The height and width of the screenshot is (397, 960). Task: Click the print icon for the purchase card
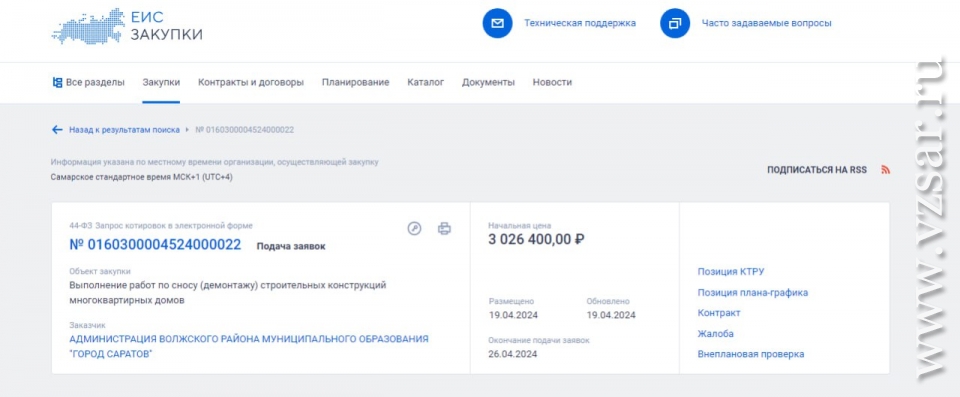click(444, 229)
